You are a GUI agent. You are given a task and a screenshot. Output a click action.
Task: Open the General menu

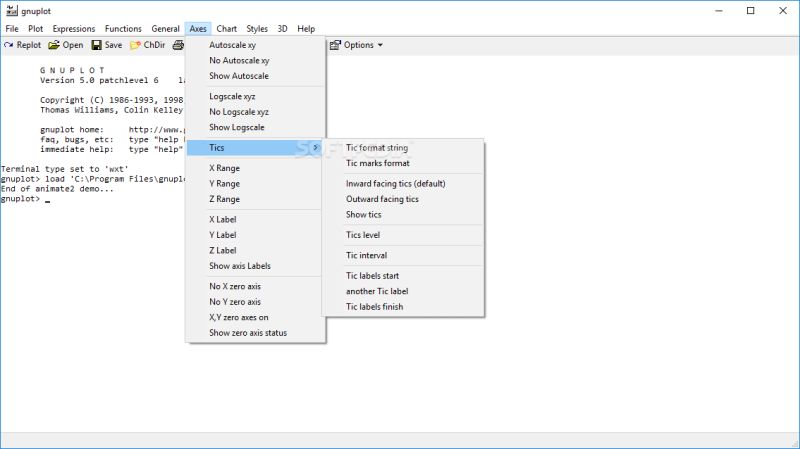(x=165, y=29)
